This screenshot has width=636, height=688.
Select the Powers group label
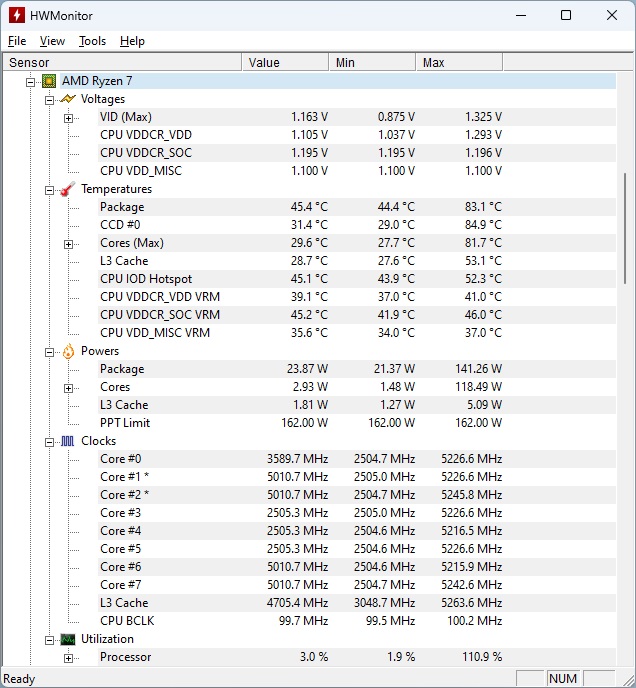click(100, 351)
